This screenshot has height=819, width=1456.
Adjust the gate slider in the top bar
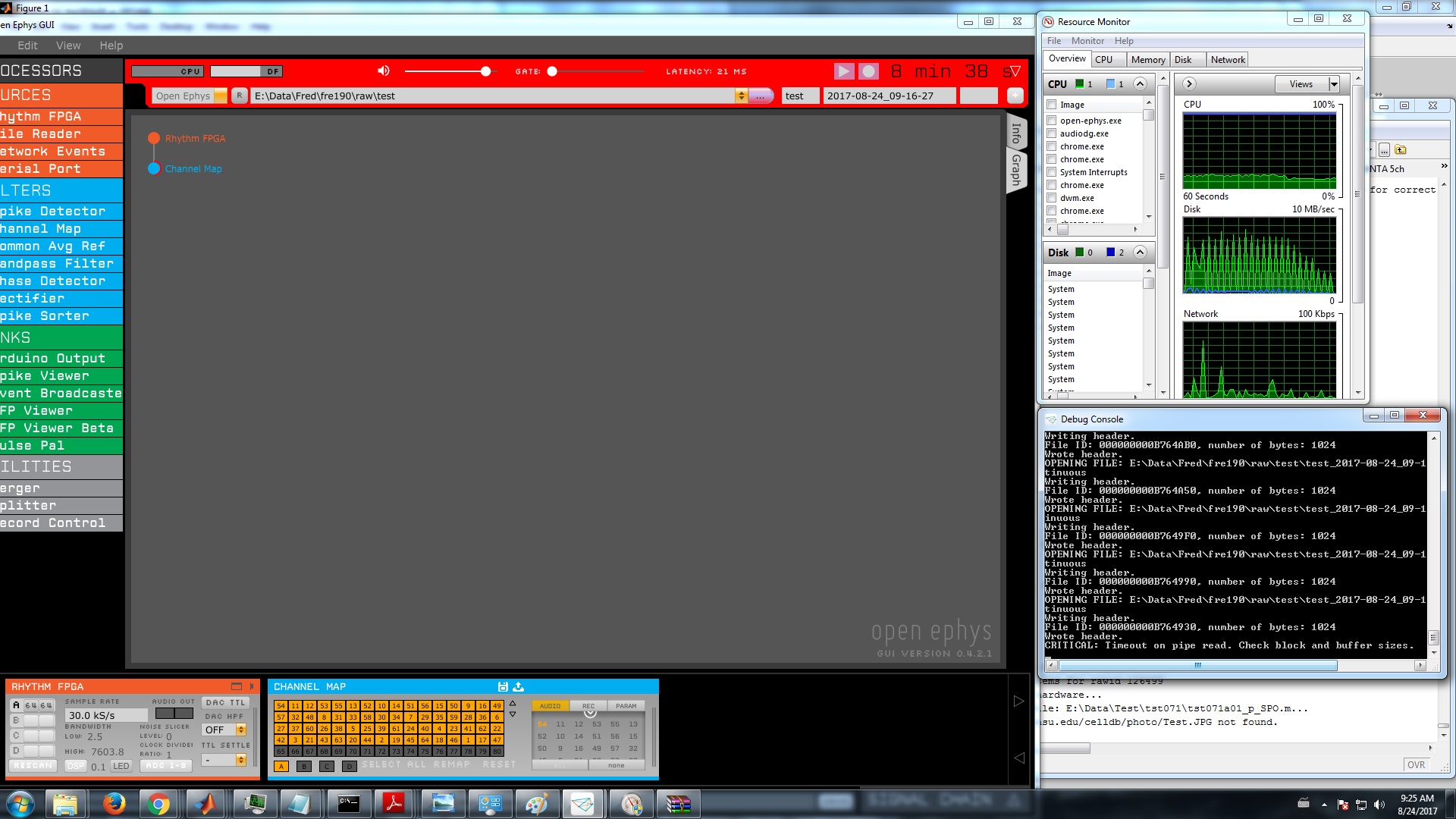pos(552,71)
